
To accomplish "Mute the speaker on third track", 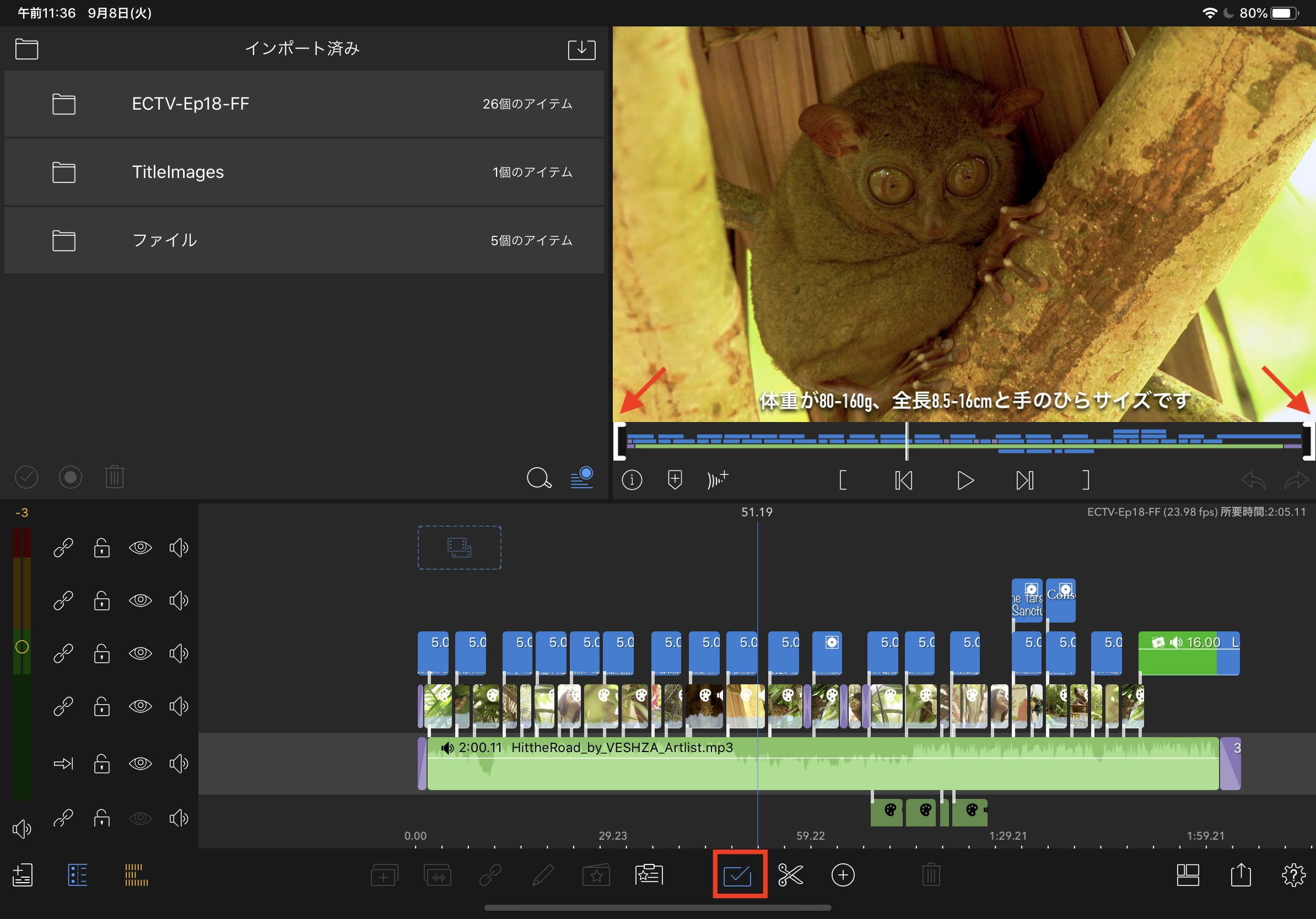I will pos(178,653).
